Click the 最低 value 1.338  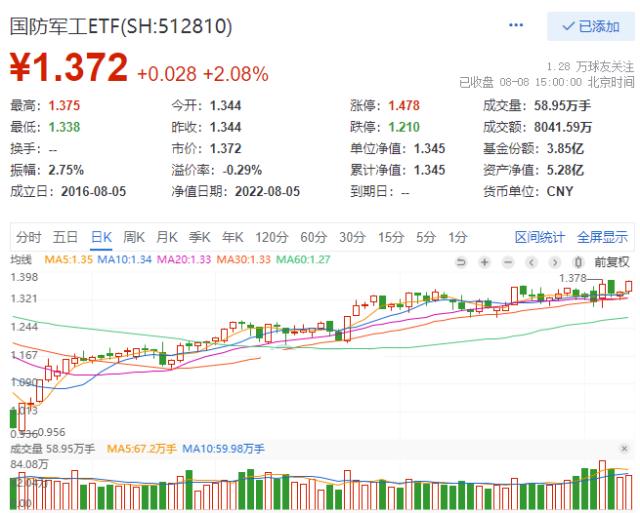click(x=64, y=127)
